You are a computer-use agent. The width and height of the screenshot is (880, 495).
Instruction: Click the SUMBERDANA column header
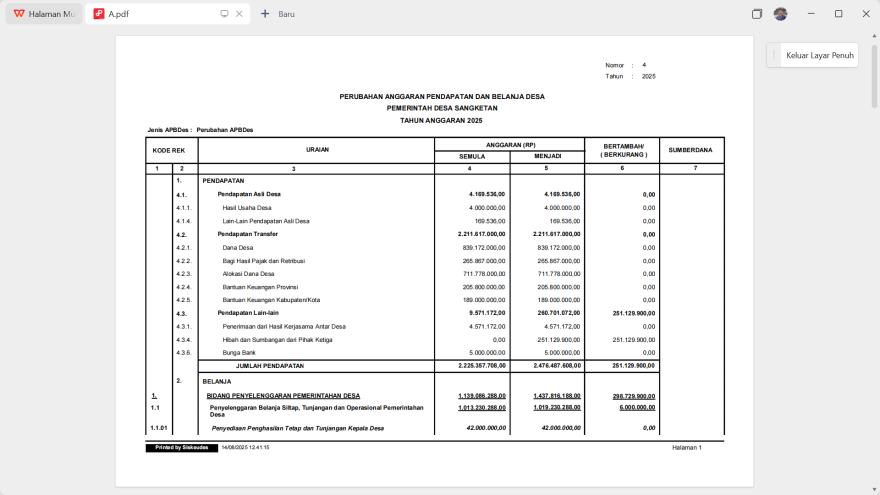coord(690,150)
